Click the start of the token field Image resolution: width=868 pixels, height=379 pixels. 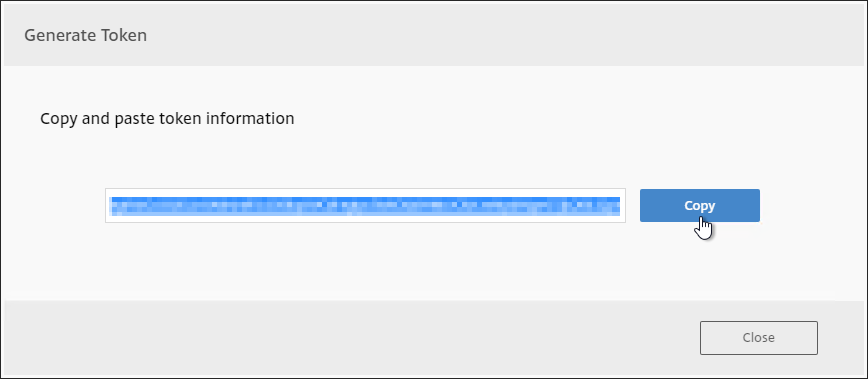tap(113, 205)
